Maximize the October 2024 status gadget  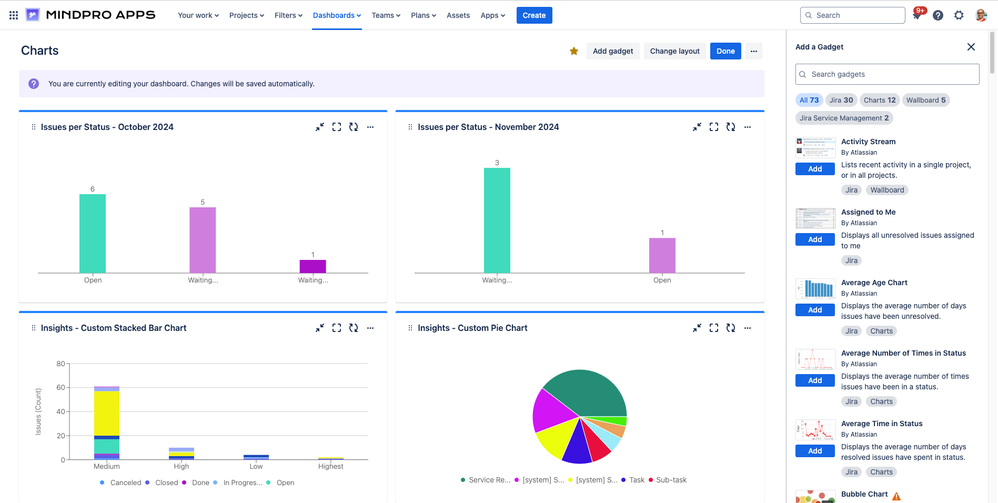coord(337,127)
